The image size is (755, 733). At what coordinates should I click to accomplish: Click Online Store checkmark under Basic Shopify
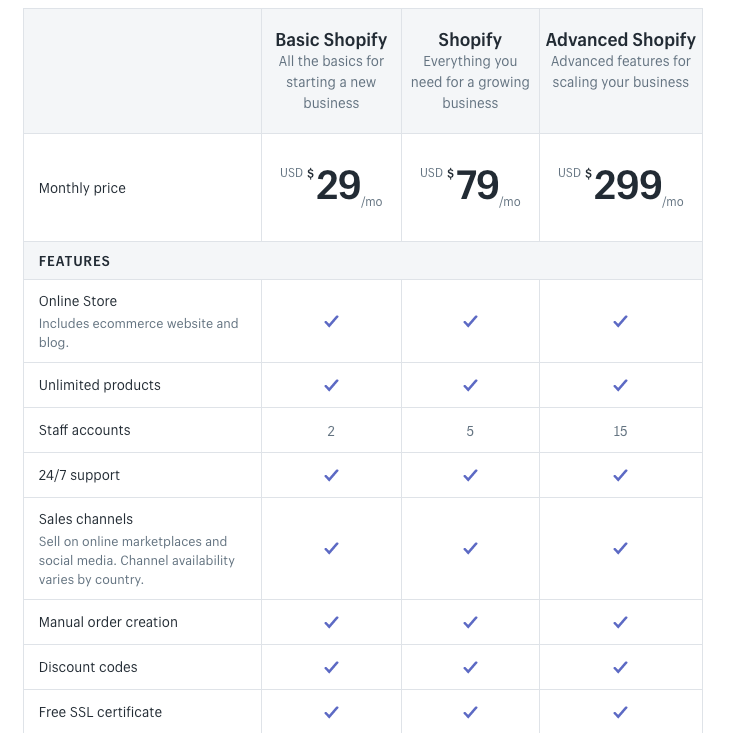coord(331,321)
